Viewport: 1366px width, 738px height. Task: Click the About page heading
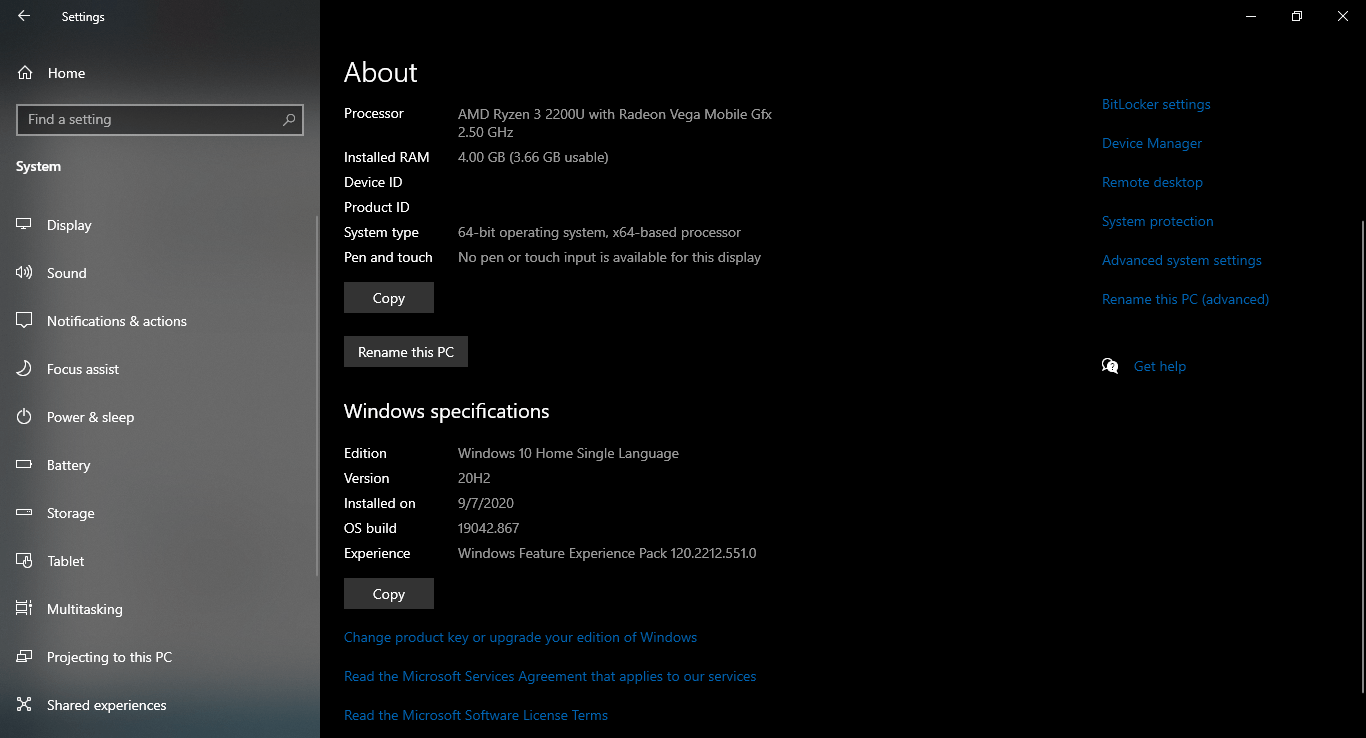coord(381,72)
